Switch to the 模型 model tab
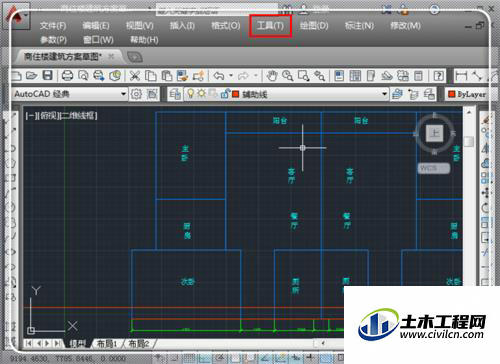The height and width of the screenshot is (364, 500). click(x=77, y=344)
